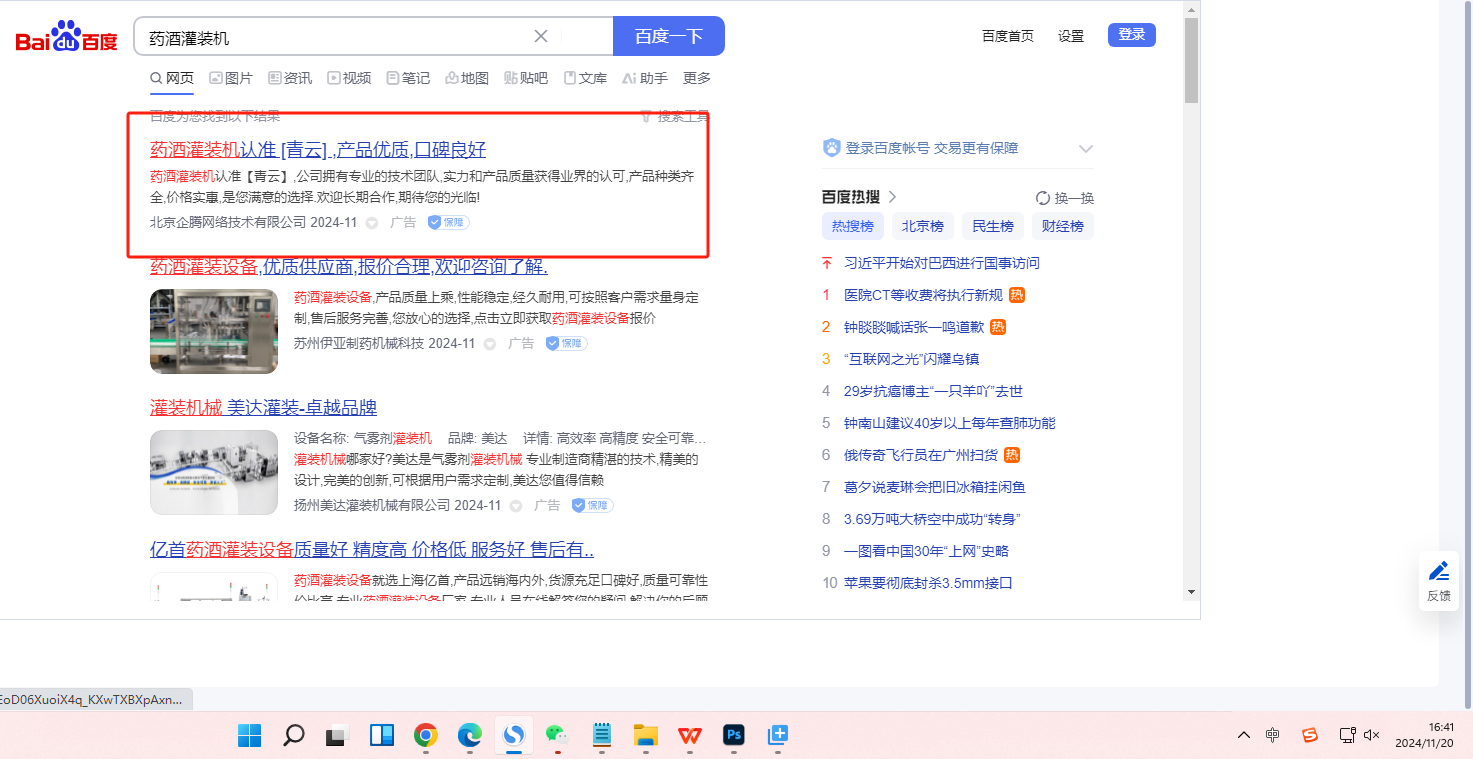Switch to the 图片 search tab
The image size is (1473, 759).
[x=231, y=78]
